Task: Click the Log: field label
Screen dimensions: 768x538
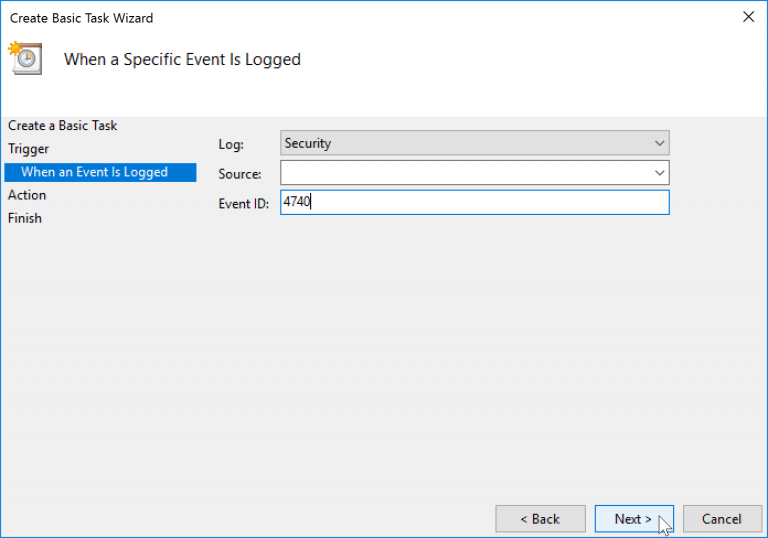Action: [x=231, y=145]
